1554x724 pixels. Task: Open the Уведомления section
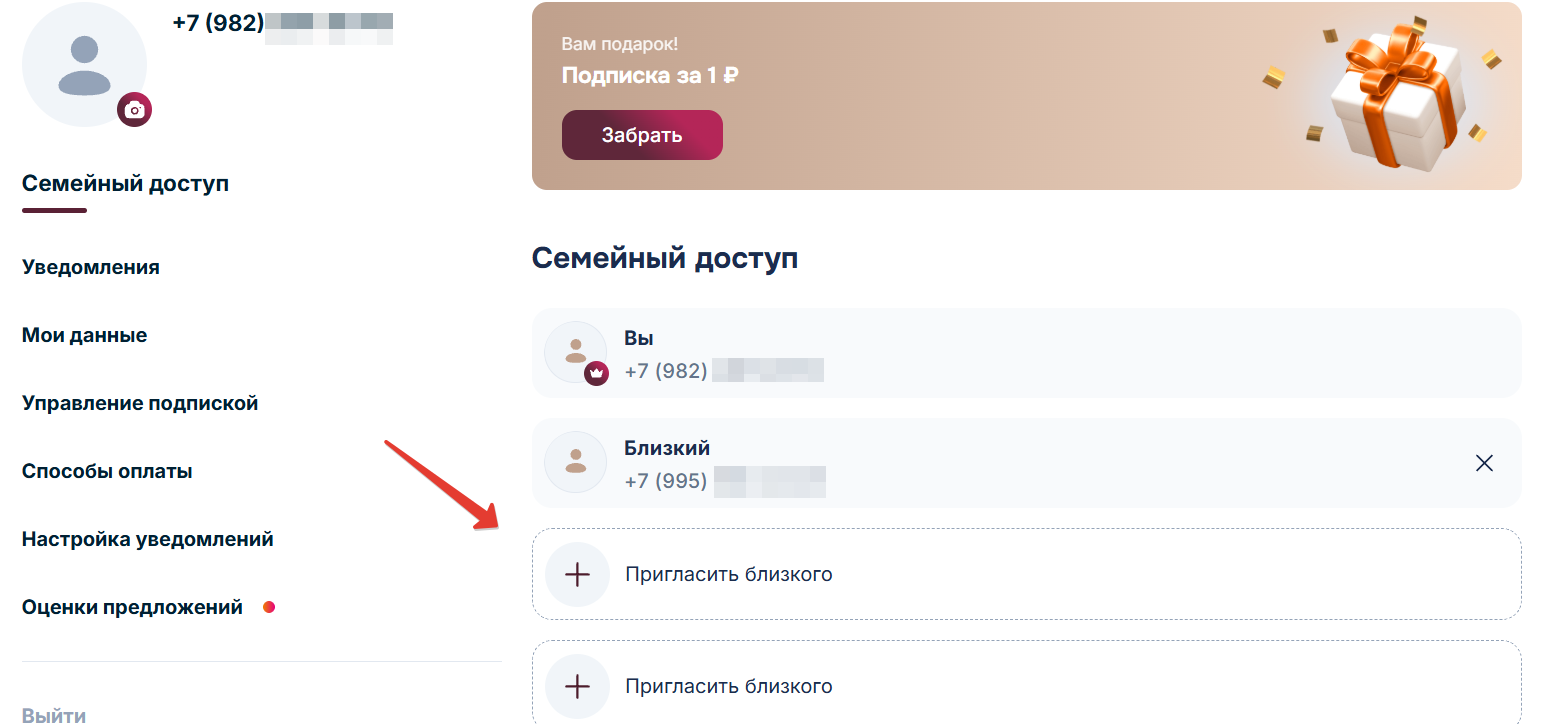(91, 267)
